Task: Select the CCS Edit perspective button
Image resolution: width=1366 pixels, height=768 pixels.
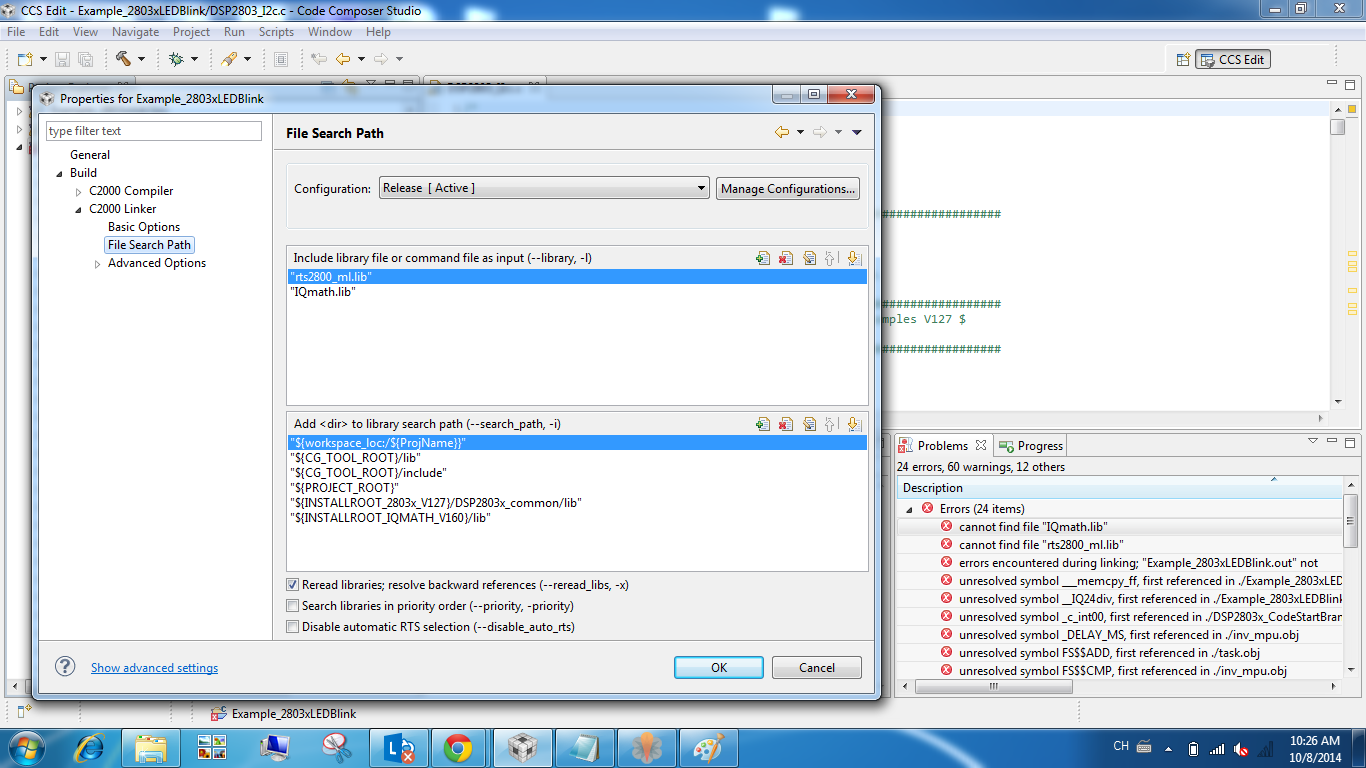Action: [1233, 59]
